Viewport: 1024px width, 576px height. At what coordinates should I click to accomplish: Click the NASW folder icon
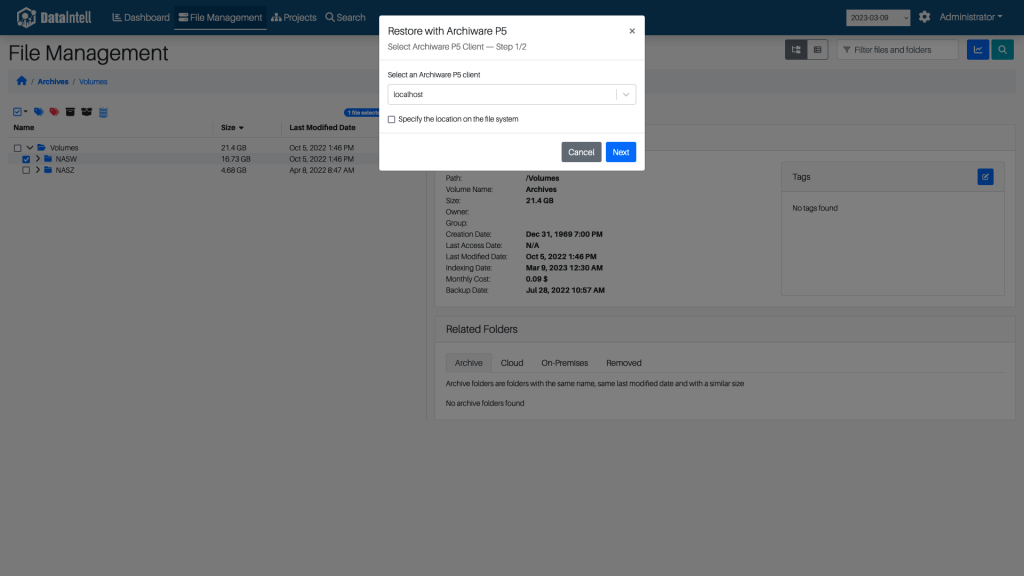point(48,159)
